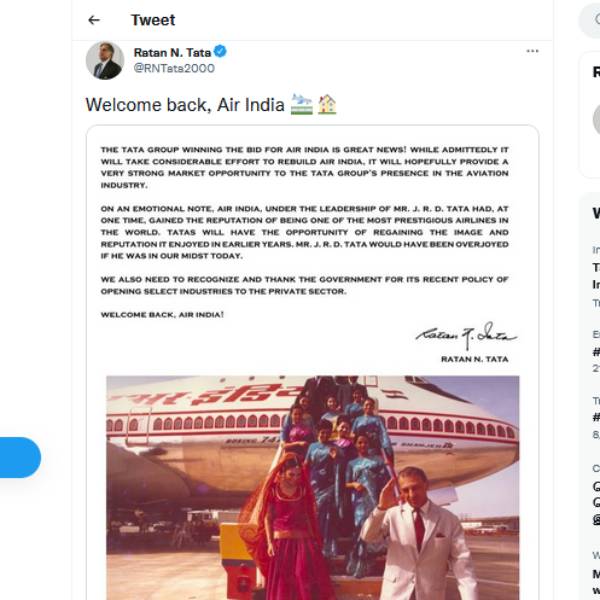
Task: Open the second trending hashtag in the sidebar
Action: pos(596,352)
